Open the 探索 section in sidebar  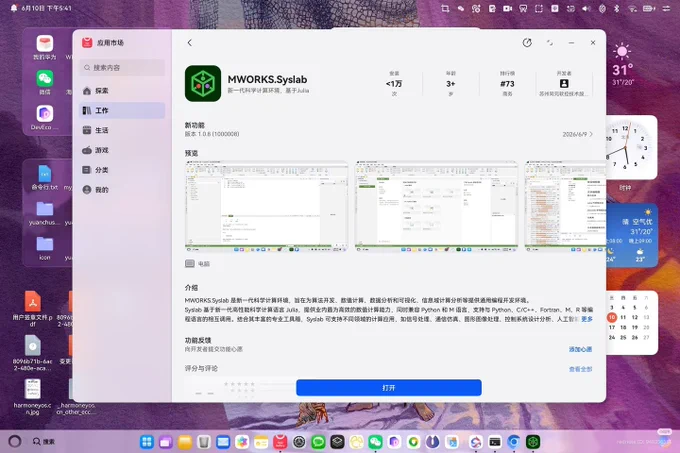coord(122,91)
